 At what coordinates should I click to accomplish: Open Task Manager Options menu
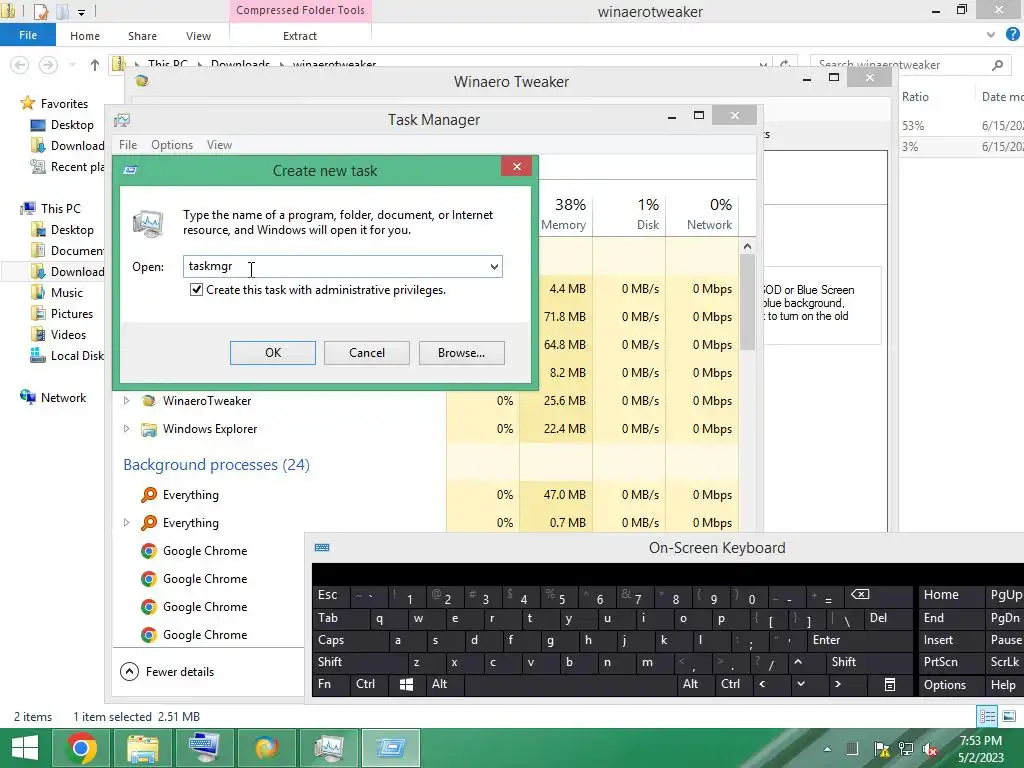[172, 144]
